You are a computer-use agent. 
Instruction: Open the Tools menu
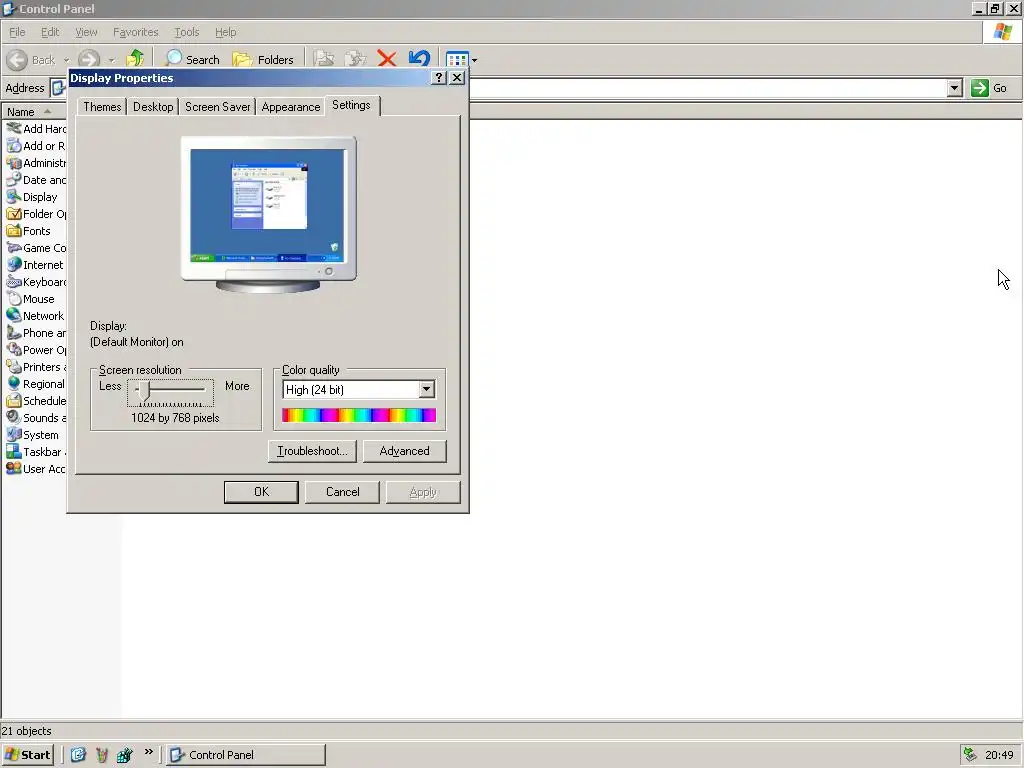[187, 32]
